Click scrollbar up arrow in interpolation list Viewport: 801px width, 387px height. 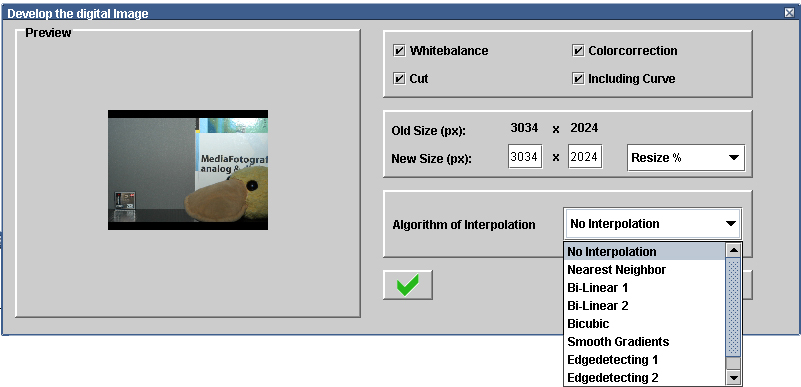[x=734, y=250]
